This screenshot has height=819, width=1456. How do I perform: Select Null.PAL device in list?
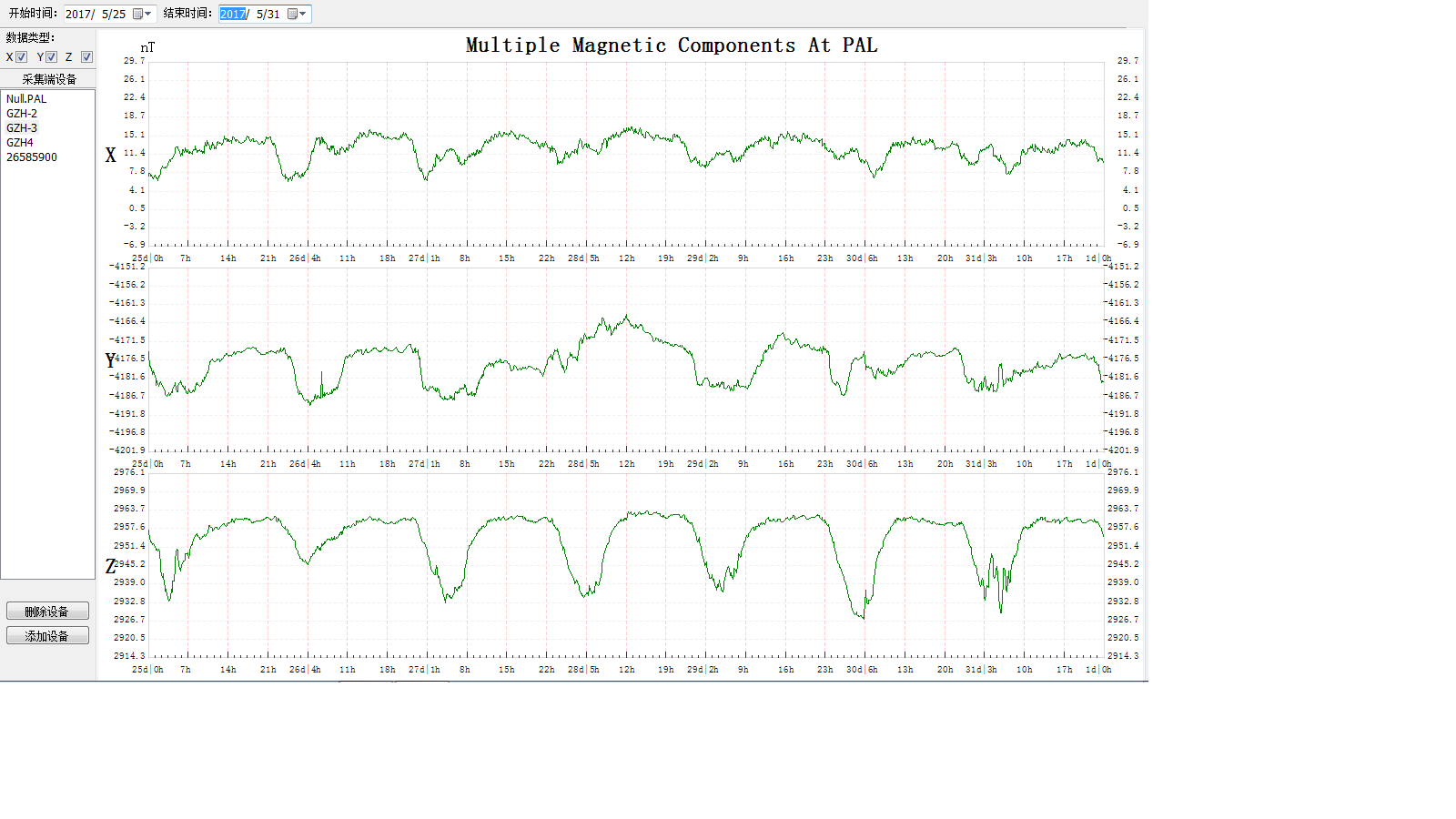point(26,99)
